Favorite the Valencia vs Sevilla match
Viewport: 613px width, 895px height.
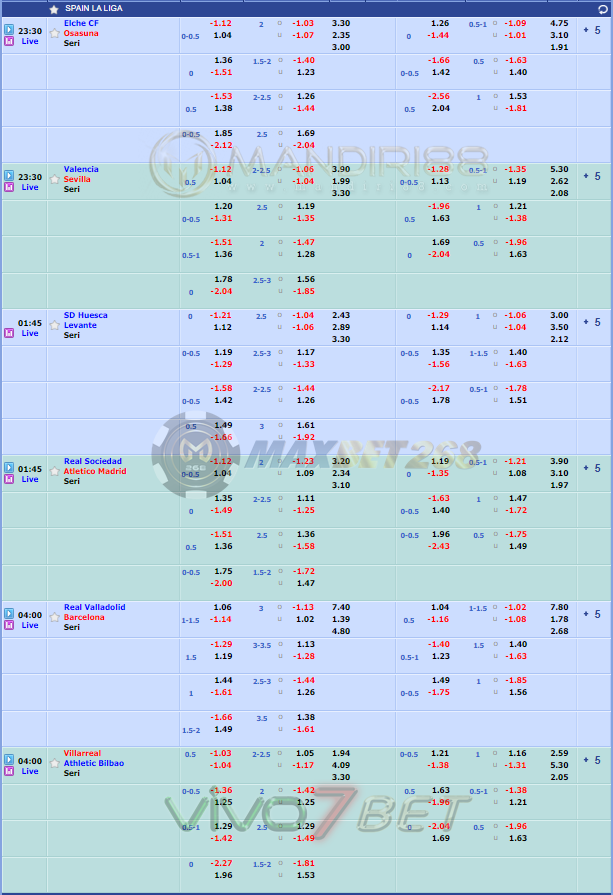(54, 179)
